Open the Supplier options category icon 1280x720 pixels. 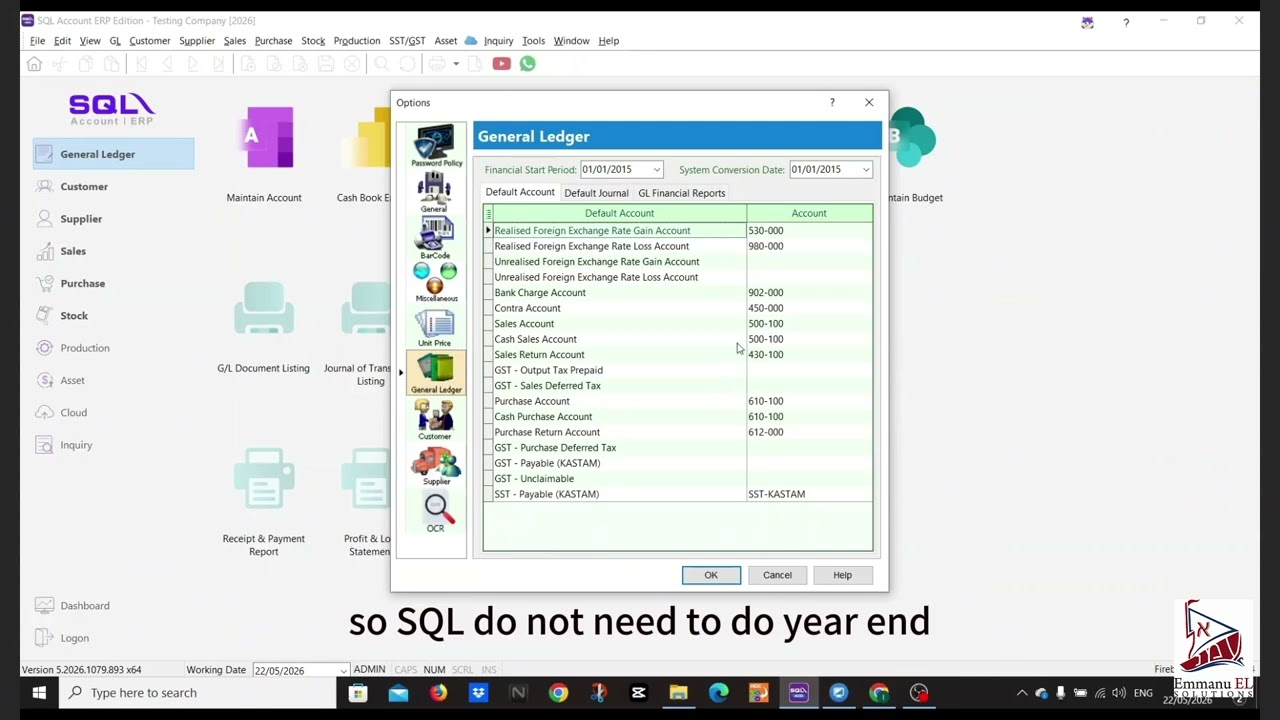[436, 466]
